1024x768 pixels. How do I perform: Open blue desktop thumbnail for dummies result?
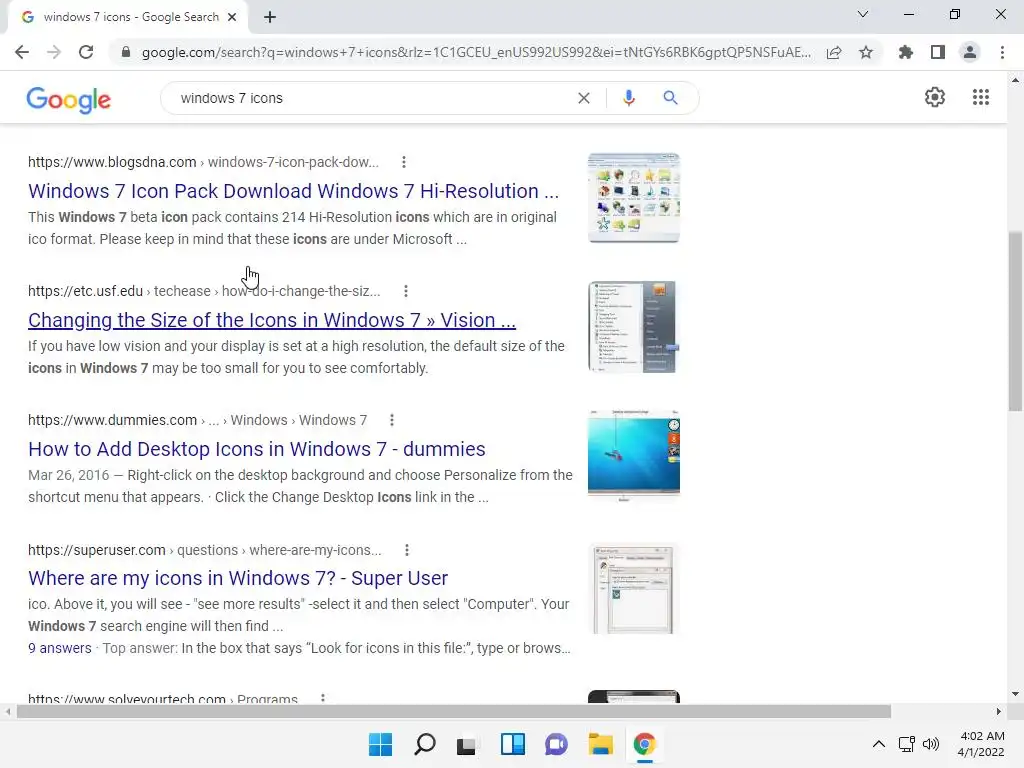(x=633, y=456)
